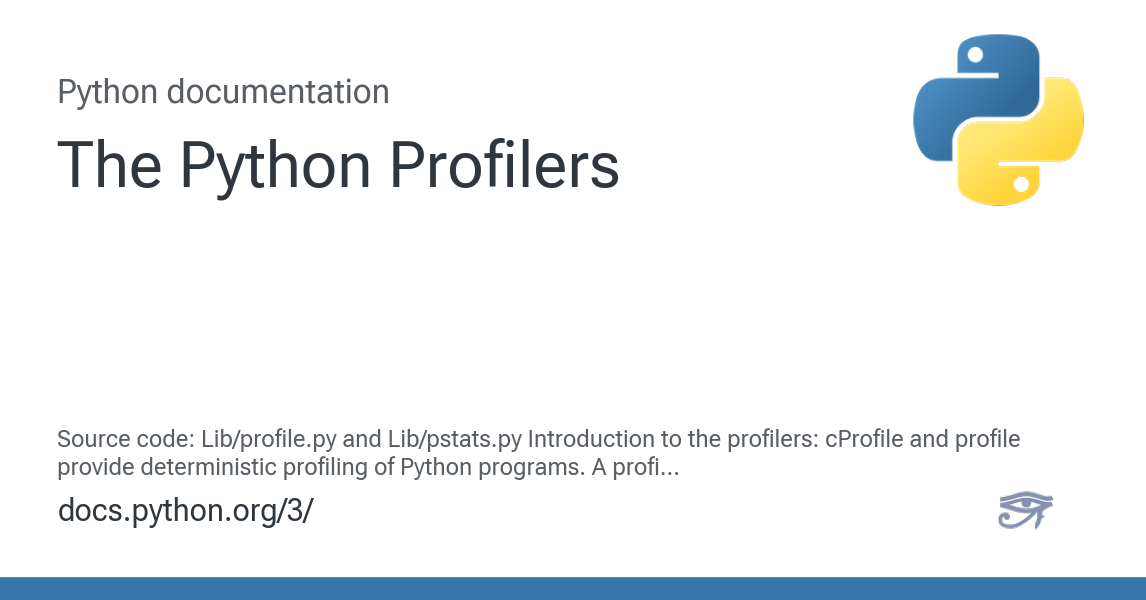Click the "Python documentation" heading
The width and height of the screenshot is (1146, 600).
point(223,92)
